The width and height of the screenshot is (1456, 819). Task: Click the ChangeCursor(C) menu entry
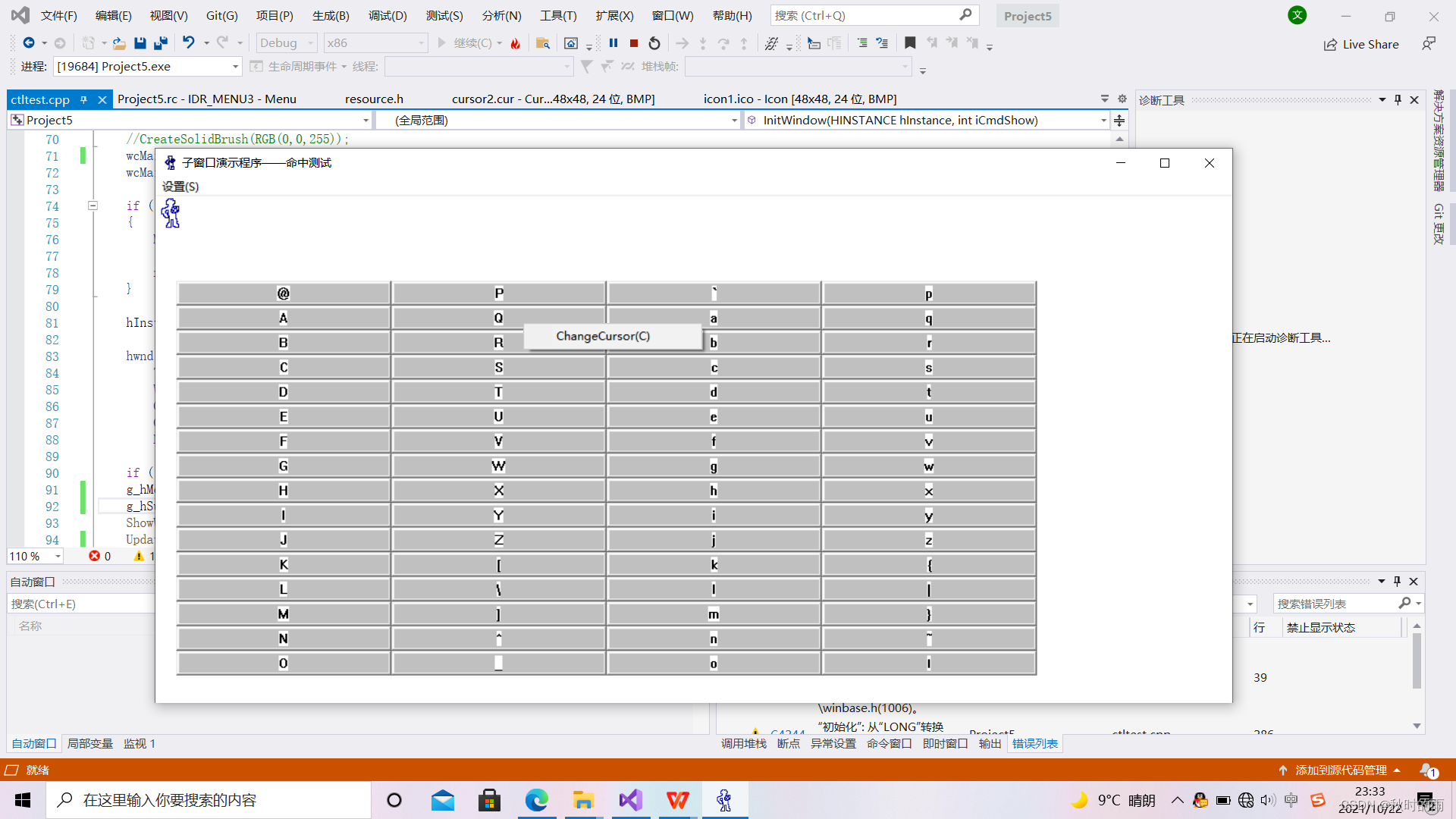pyautogui.click(x=602, y=335)
